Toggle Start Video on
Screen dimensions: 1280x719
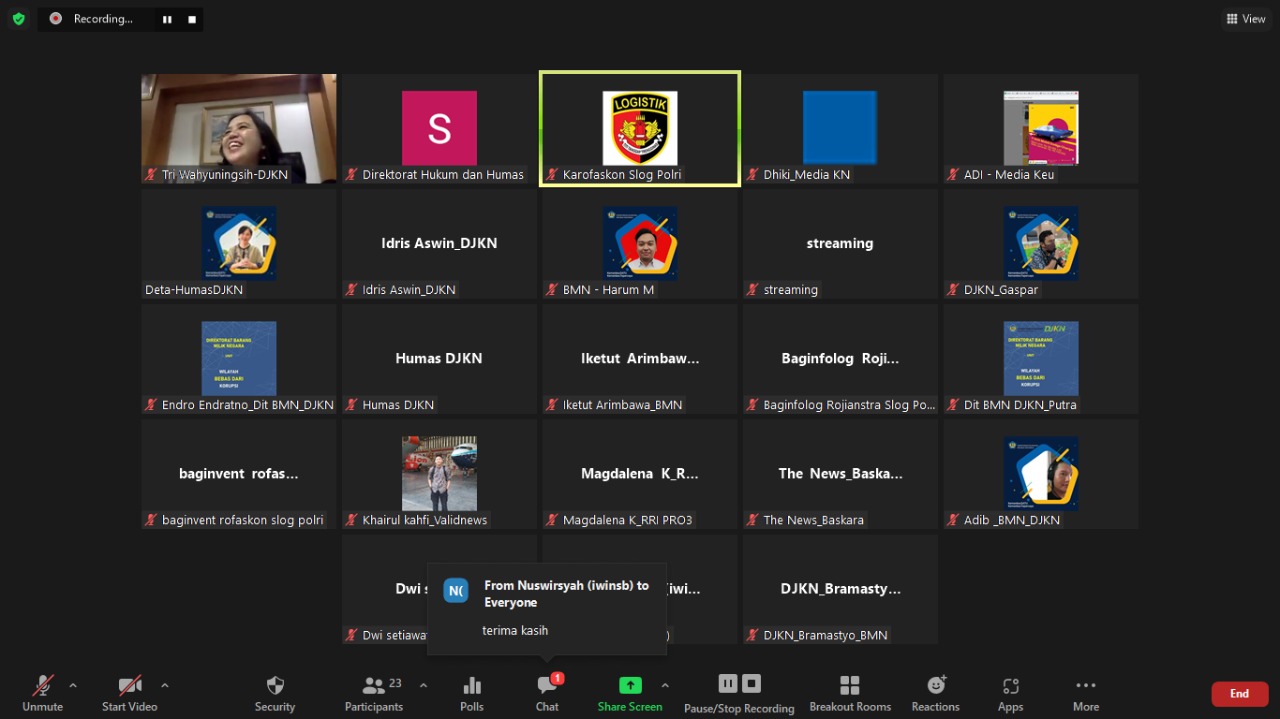tap(130, 692)
